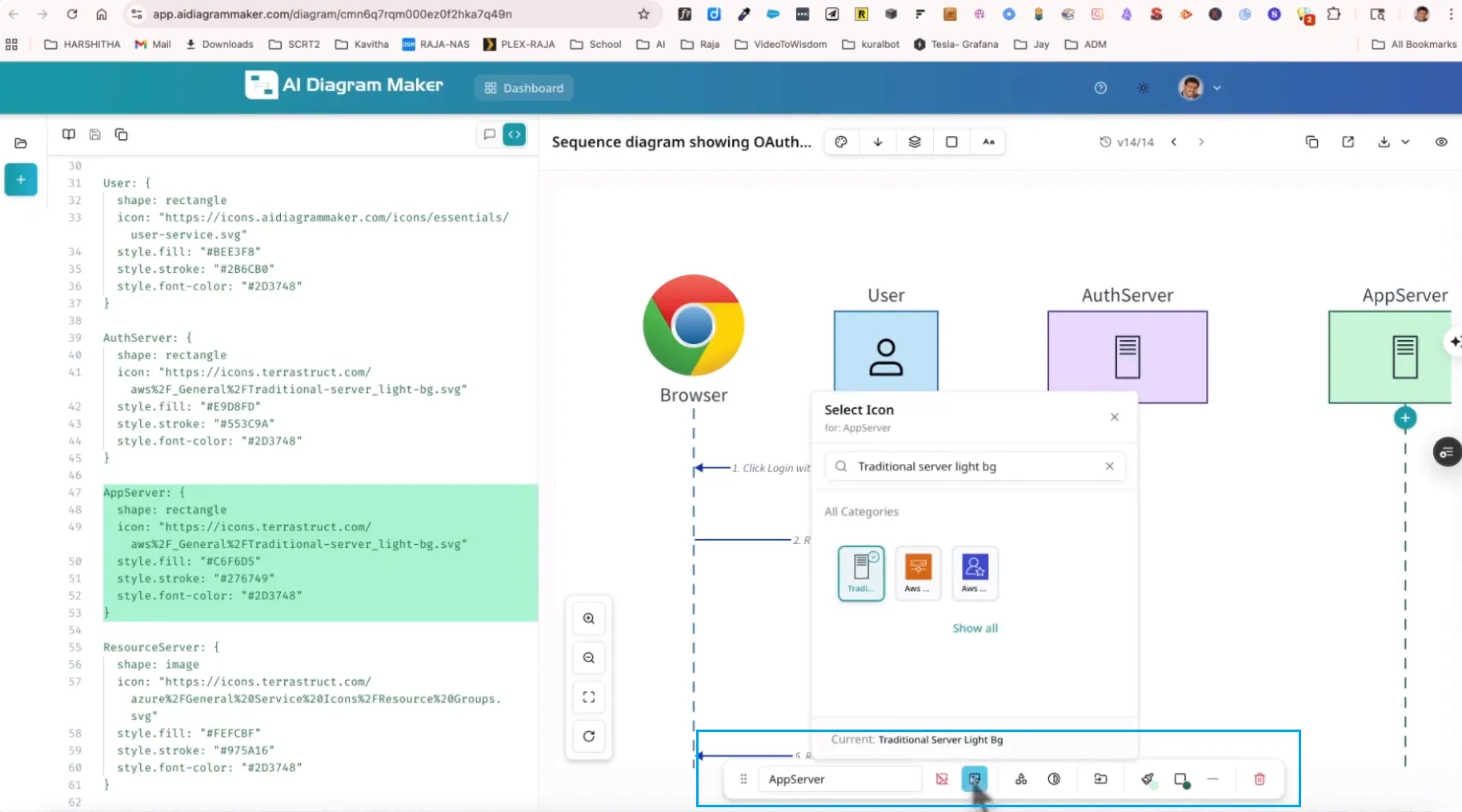
Task: Navigate to next version with right chevron
Action: click(1201, 142)
